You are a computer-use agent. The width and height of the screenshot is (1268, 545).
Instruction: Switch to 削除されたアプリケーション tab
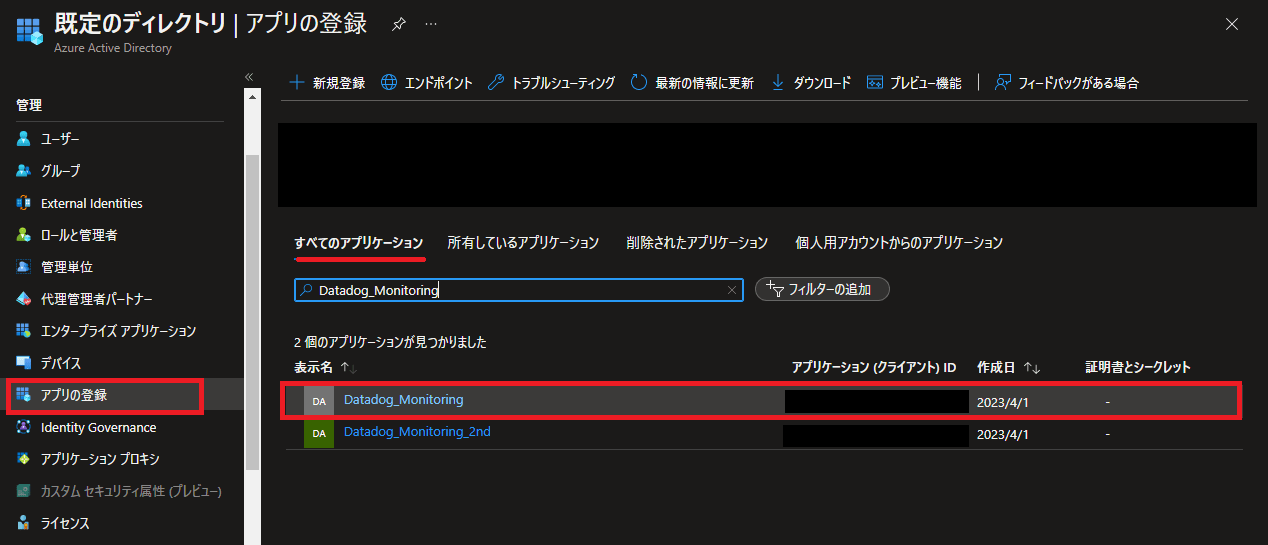point(697,243)
